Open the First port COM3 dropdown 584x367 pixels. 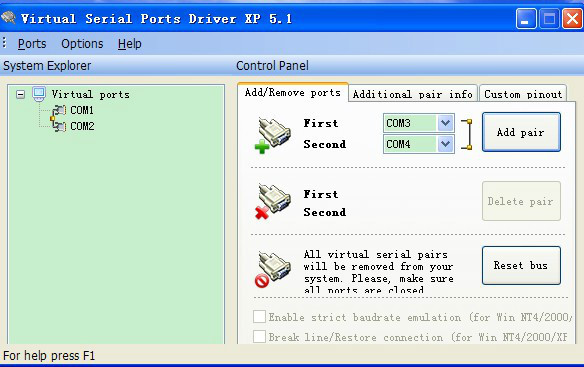pos(445,123)
